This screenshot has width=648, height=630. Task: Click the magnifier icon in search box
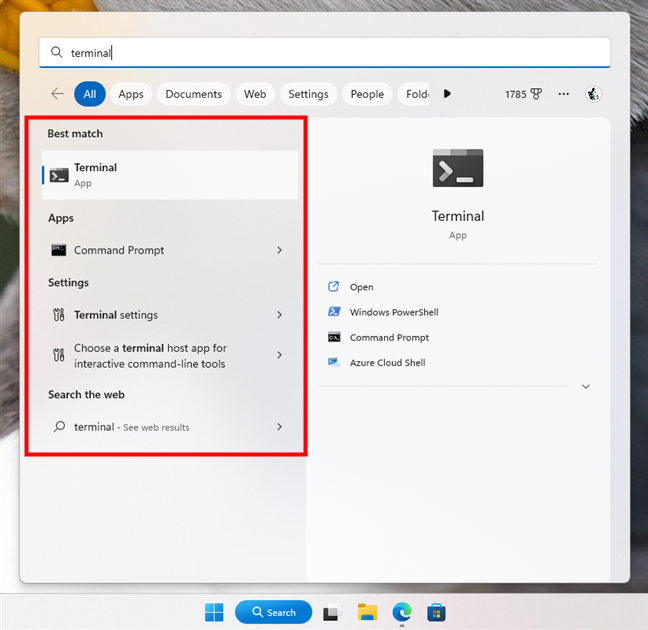coord(56,52)
